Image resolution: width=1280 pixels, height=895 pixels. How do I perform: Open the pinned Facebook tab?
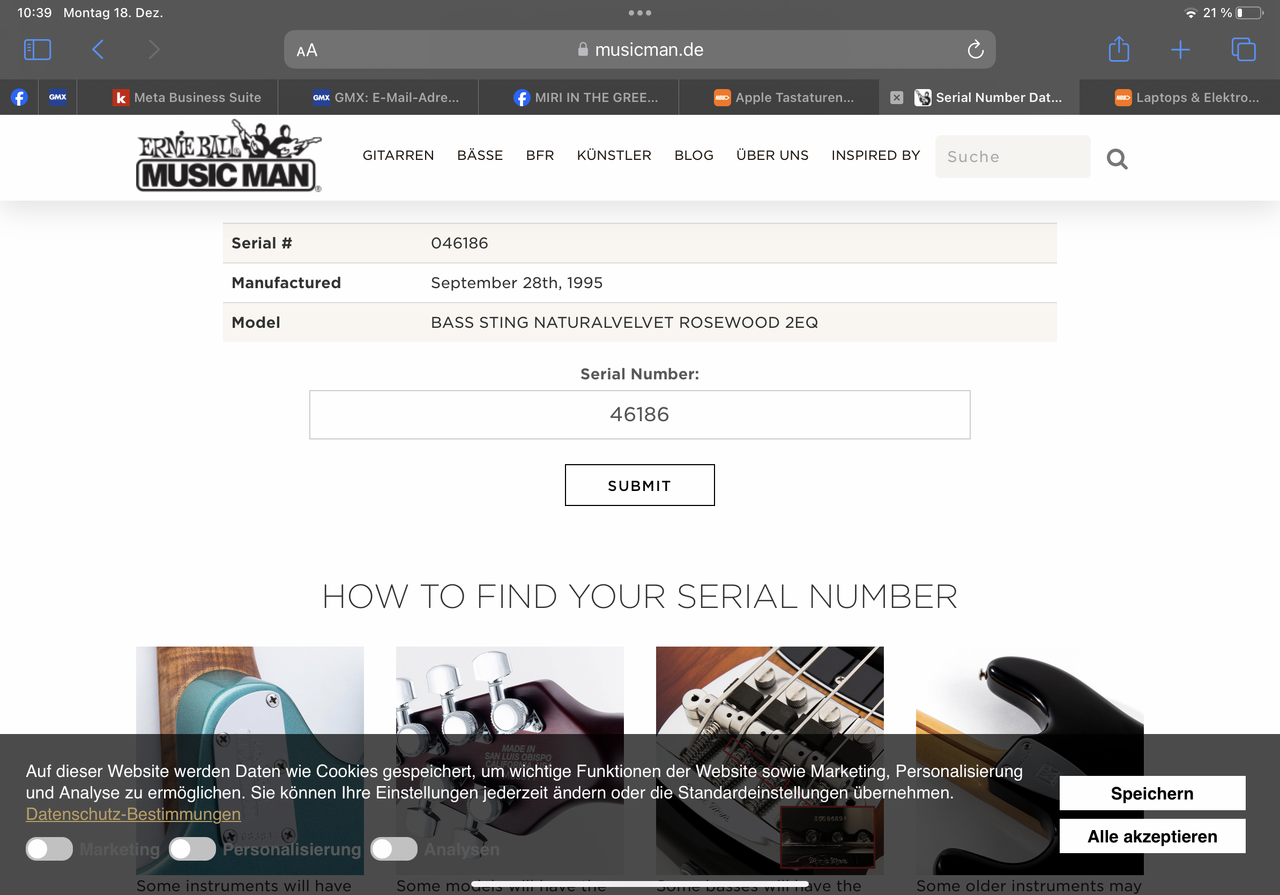coord(19,97)
